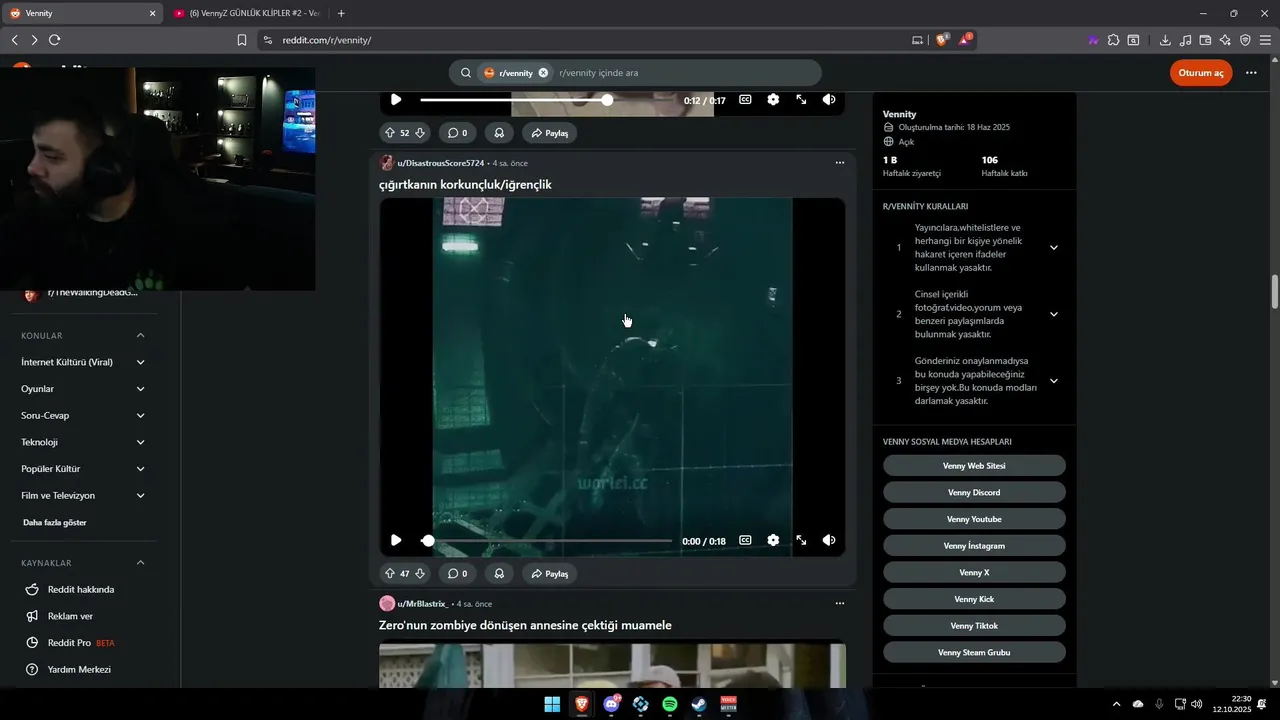This screenshot has width=1280, height=720.
Task: Reload the page
Action: pos(54,40)
